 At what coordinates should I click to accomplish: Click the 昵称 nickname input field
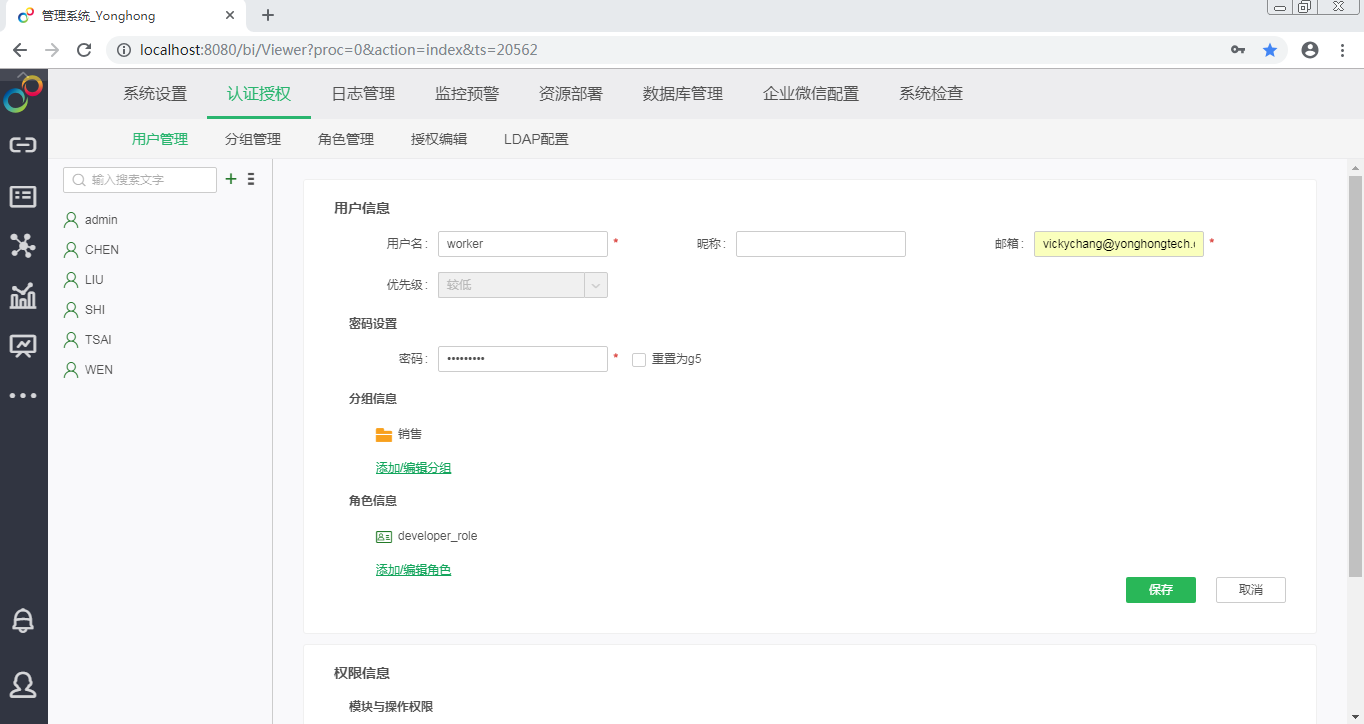[x=820, y=244]
